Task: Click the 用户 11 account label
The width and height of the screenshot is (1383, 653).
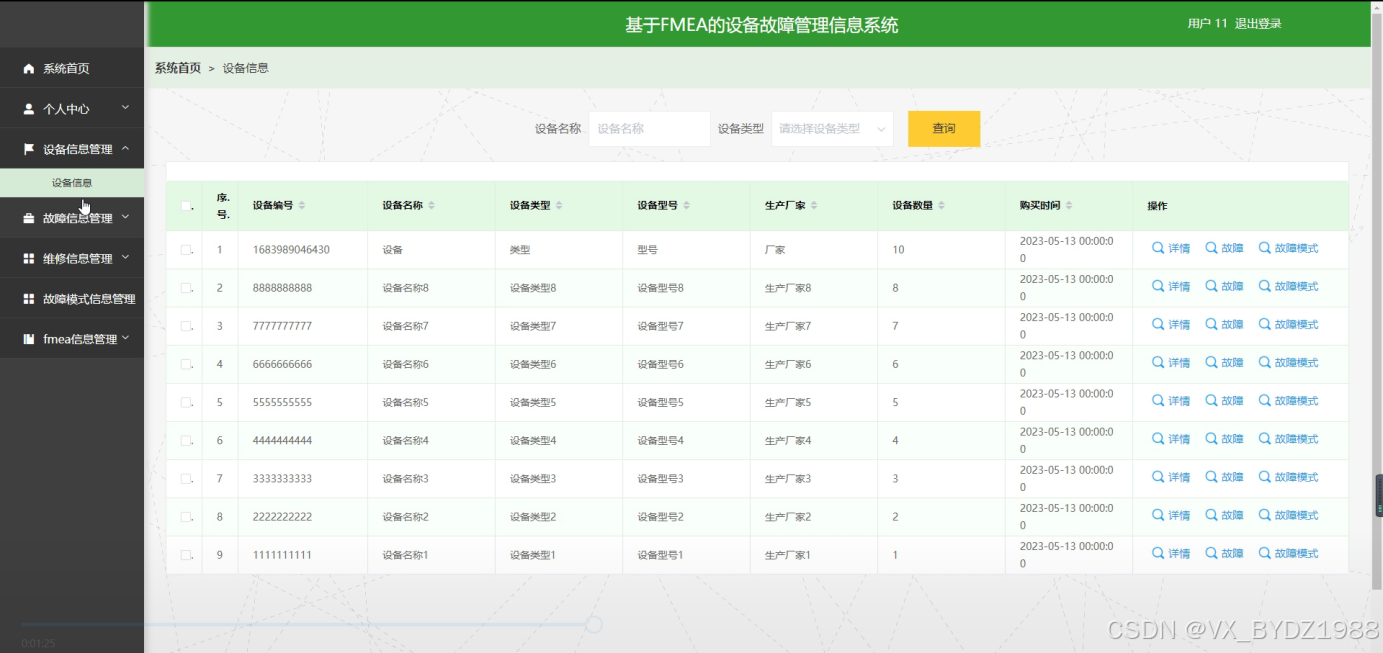Action: (1207, 24)
